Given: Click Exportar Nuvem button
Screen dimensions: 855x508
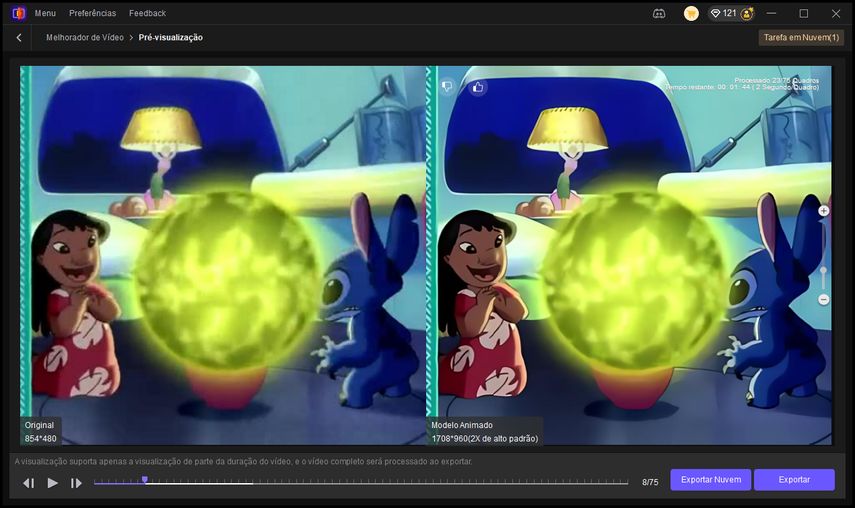Looking at the screenshot, I should click(711, 480).
